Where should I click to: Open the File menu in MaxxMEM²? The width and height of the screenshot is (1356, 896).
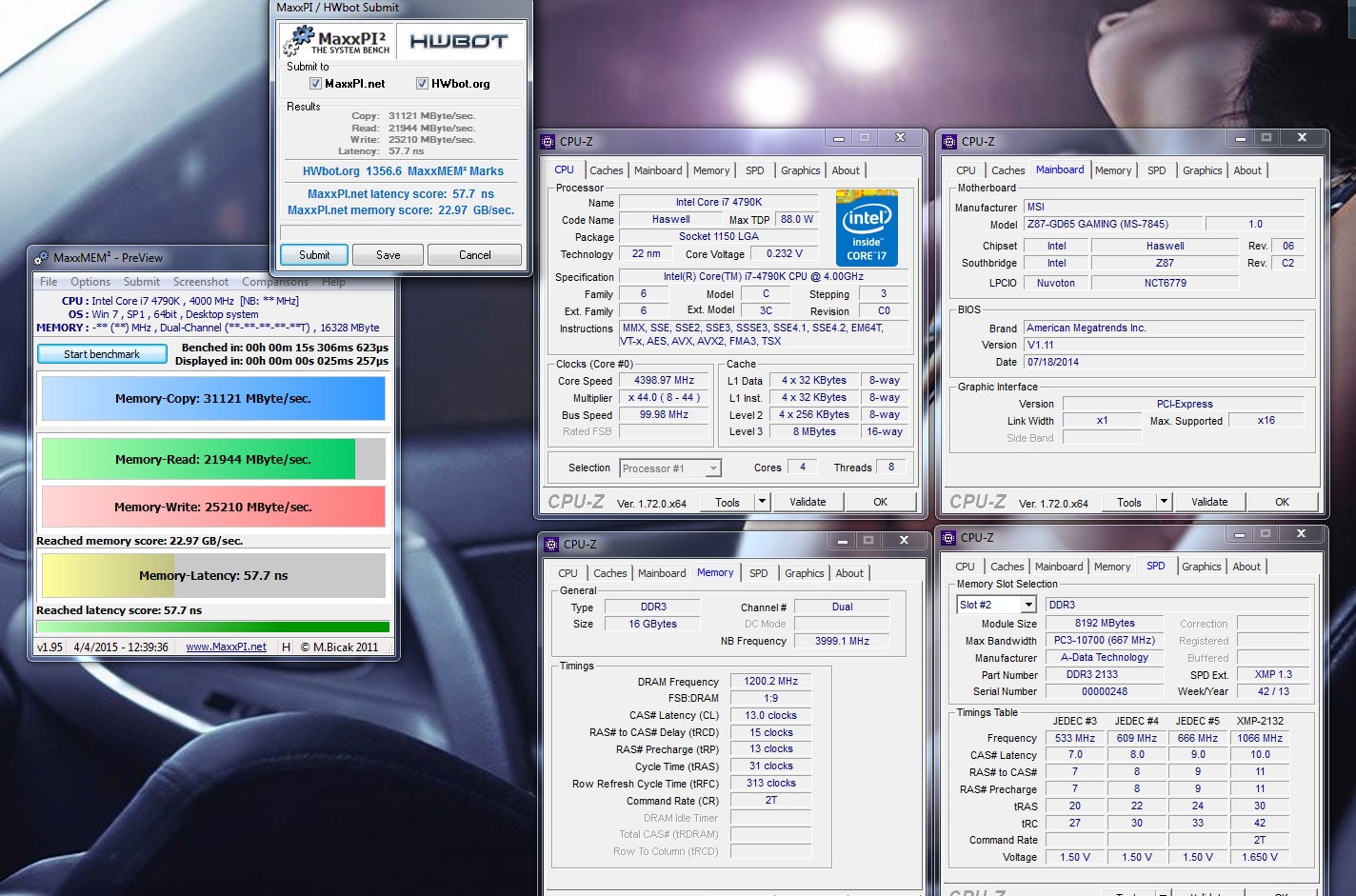tap(49, 282)
